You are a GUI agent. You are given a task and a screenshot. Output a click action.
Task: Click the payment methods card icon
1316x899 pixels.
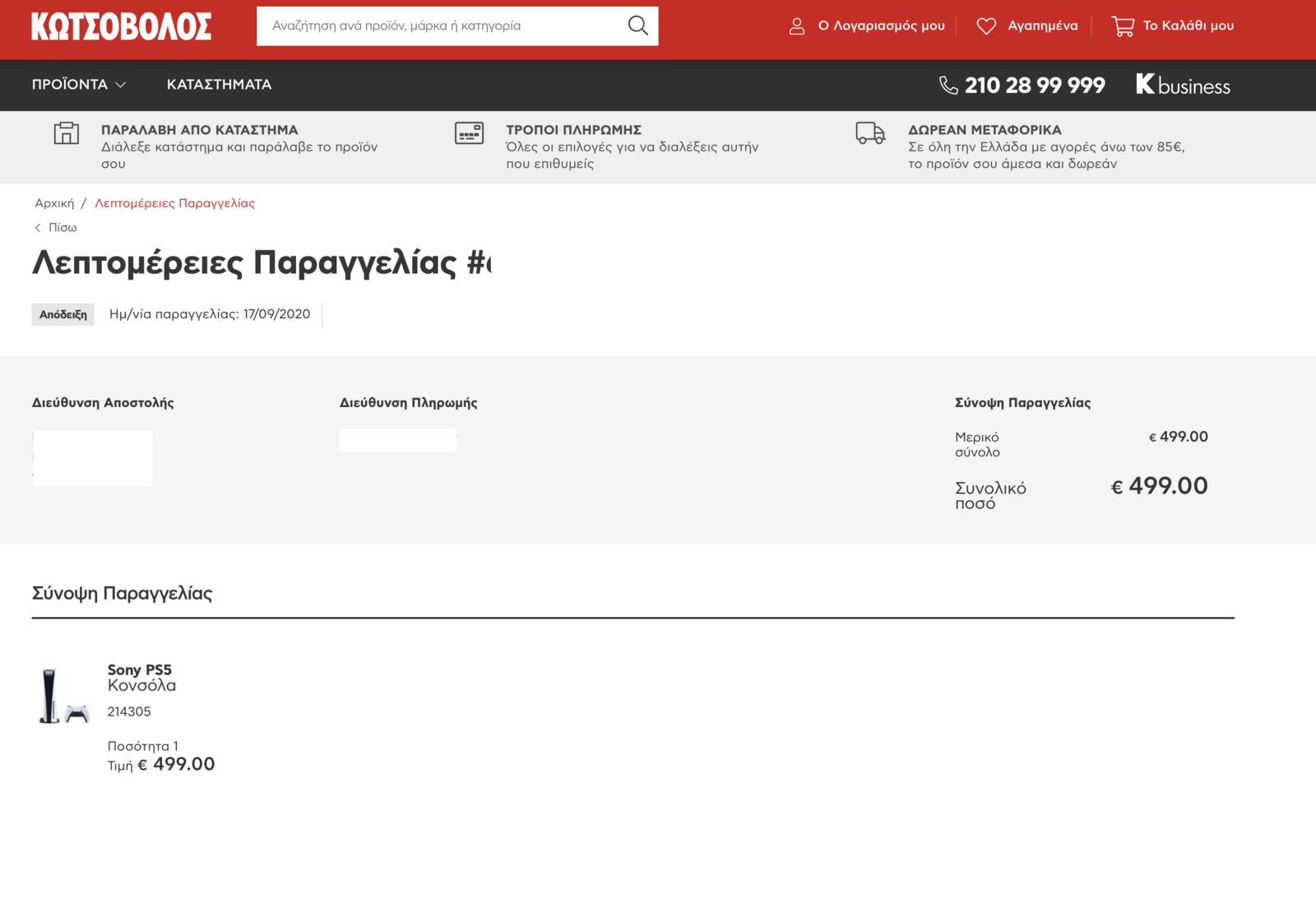(x=470, y=133)
